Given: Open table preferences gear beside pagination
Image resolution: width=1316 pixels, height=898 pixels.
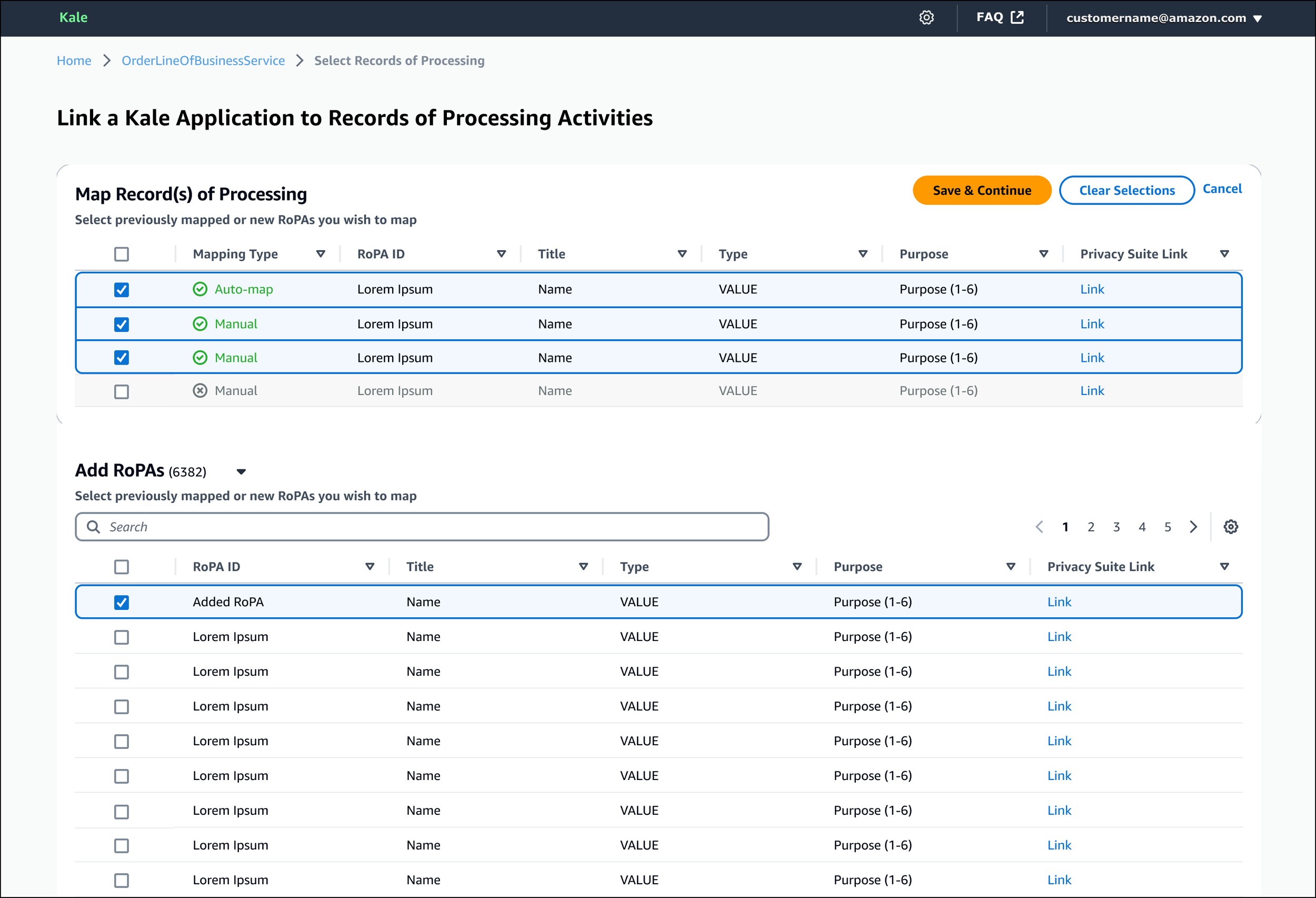Looking at the screenshot, I should point(1231,527).
